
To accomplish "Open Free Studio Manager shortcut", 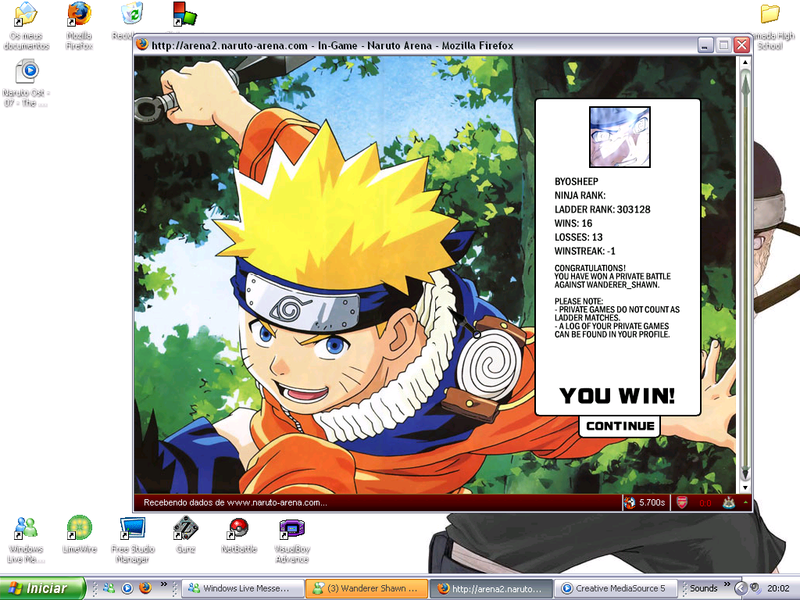I will coord(132,529).
